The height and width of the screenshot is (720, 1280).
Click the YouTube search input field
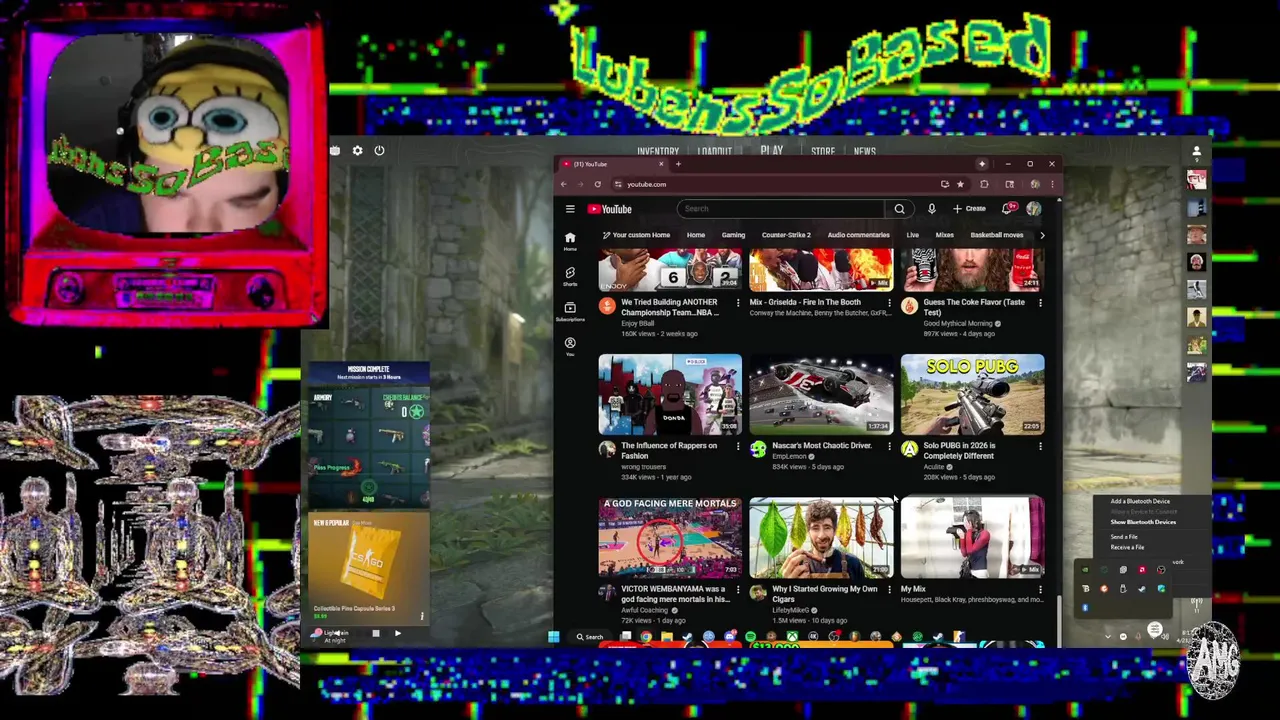tap(781, 209)
